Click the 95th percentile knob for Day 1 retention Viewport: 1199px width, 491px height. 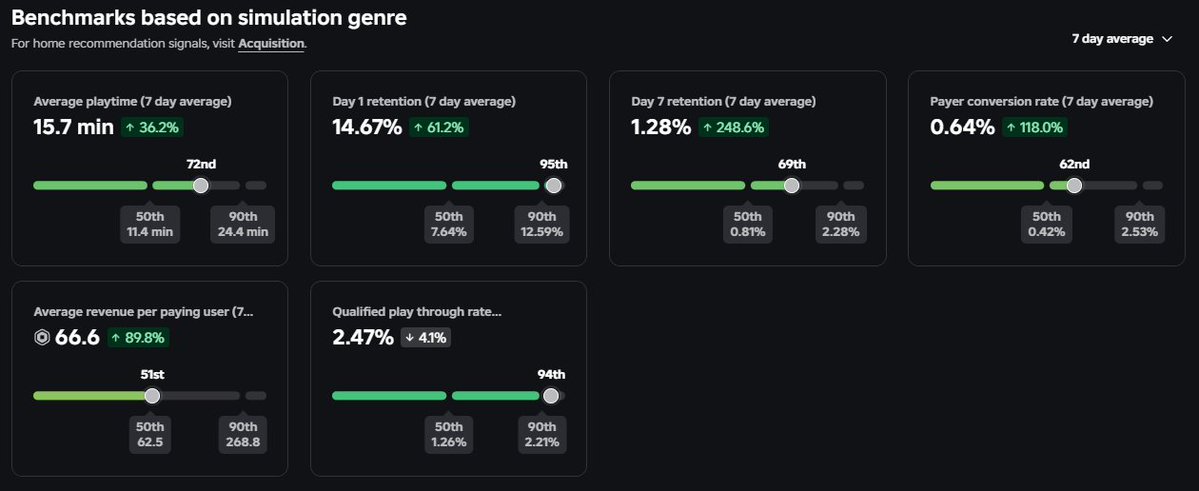(554, 185)
